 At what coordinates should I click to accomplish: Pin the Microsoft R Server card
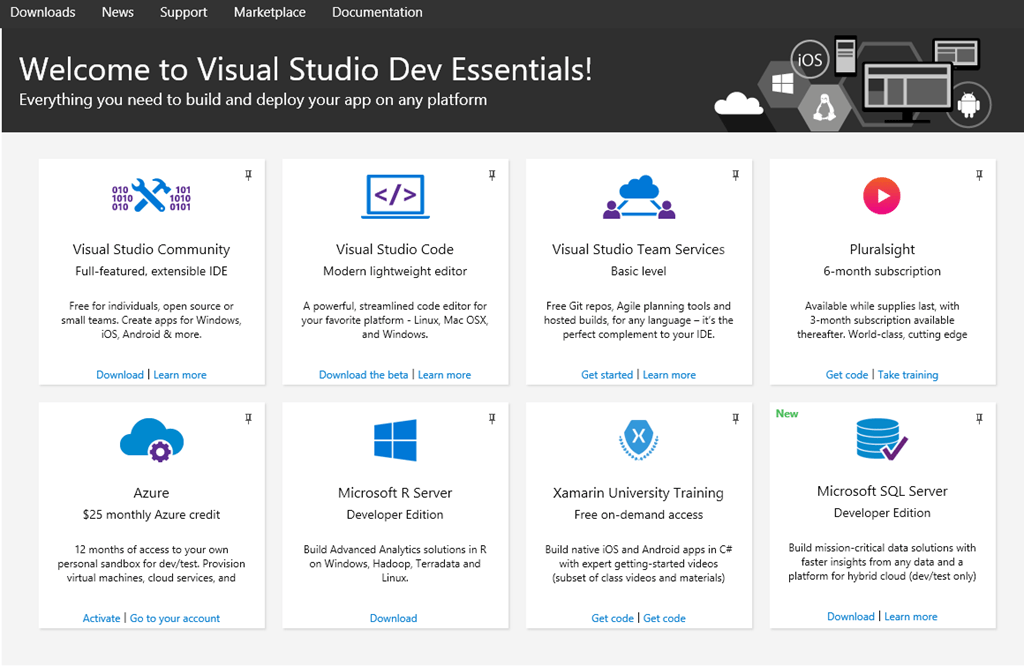pyautogui.click(x=492, y=419)
